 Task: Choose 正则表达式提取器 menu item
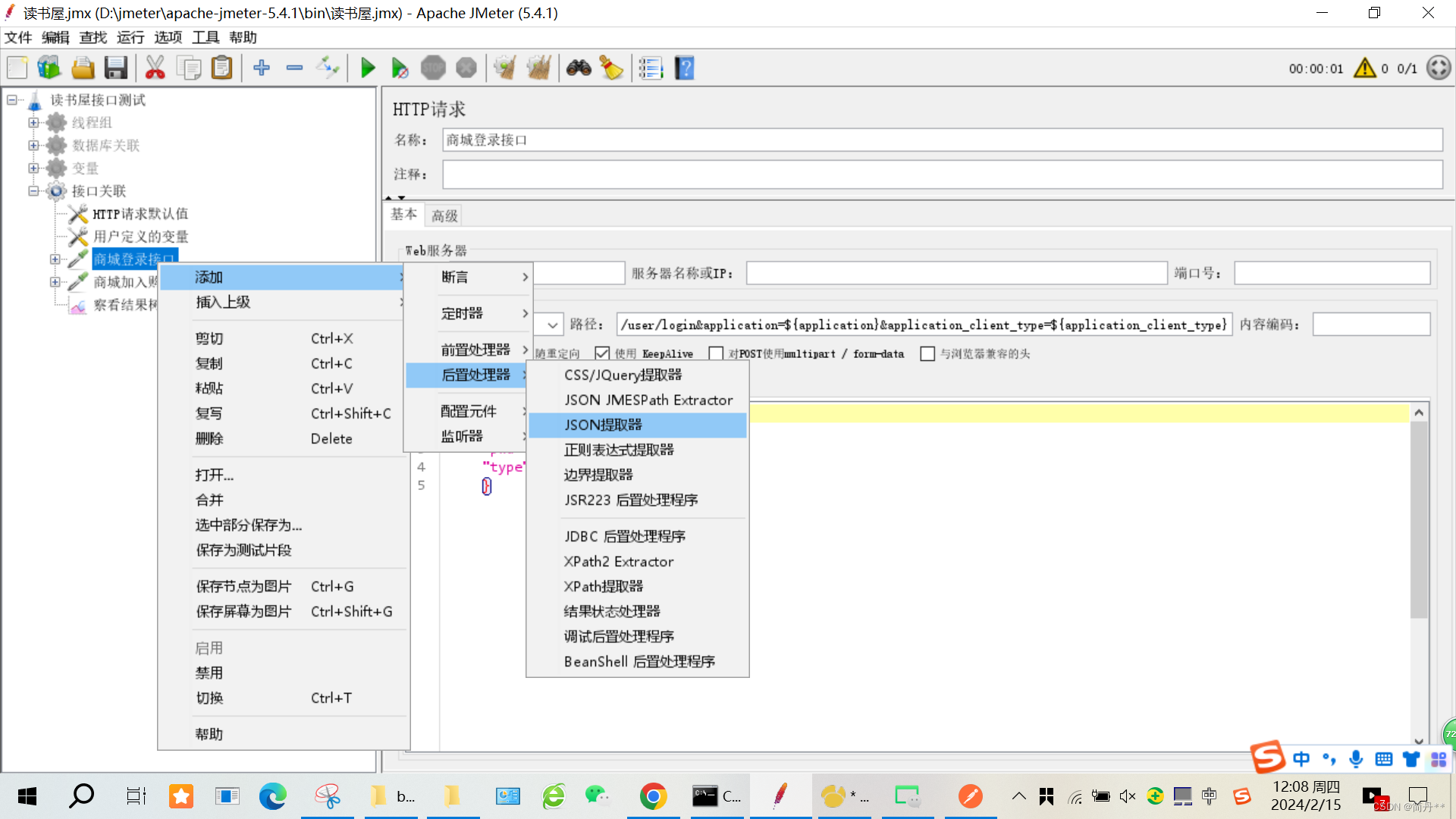click(637, 450)
